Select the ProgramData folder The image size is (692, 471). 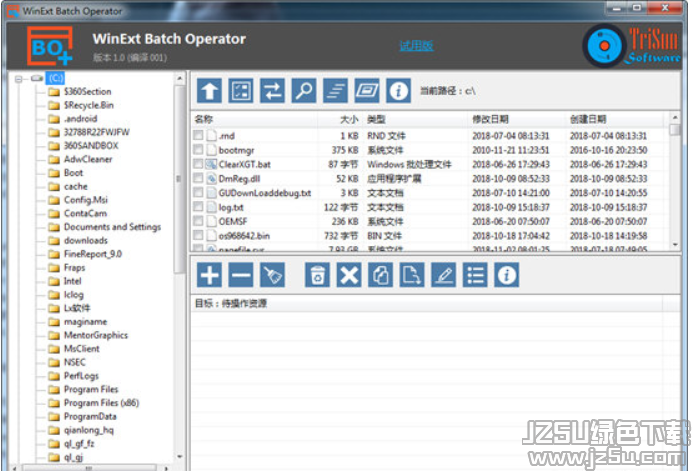click(90, 416)
